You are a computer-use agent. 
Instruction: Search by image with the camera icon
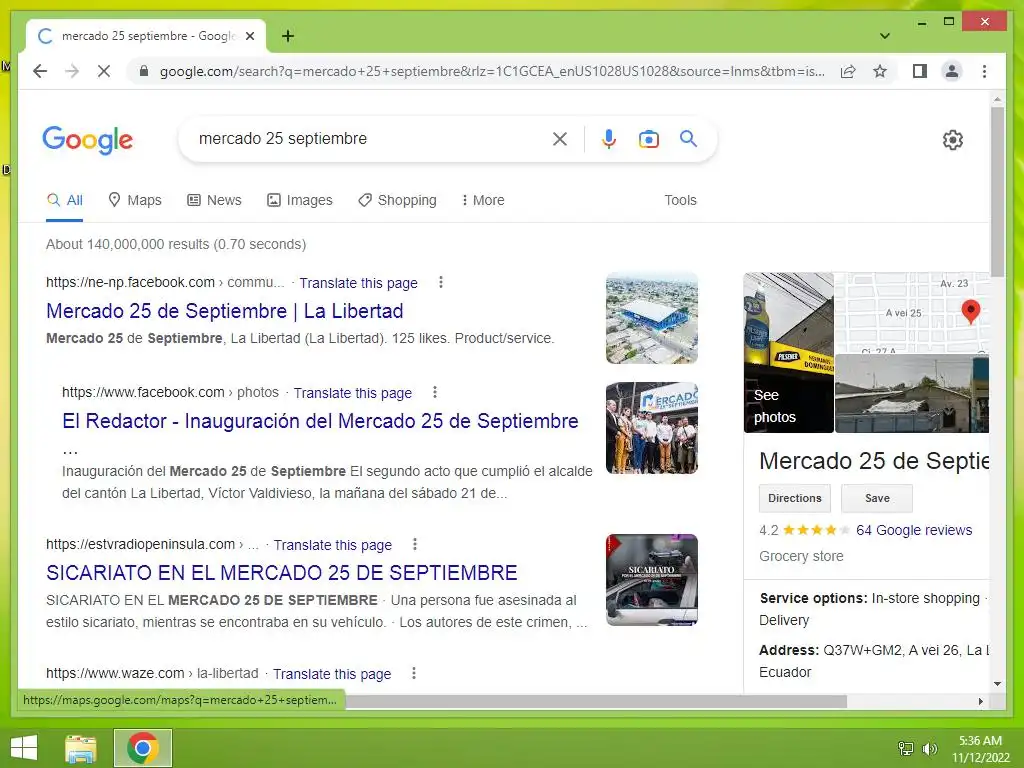648,138
